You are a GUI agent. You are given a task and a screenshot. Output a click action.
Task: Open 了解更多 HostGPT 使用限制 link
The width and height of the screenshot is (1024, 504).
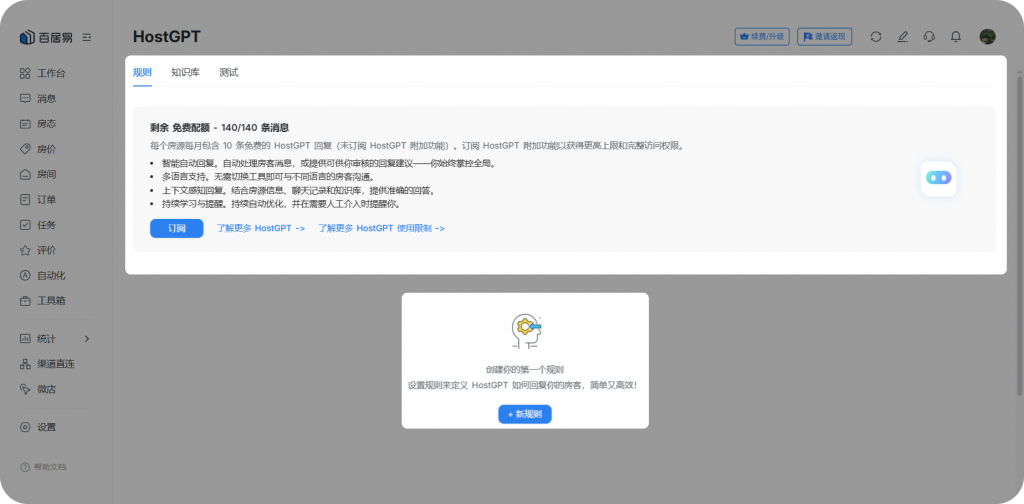click(381, 228)
